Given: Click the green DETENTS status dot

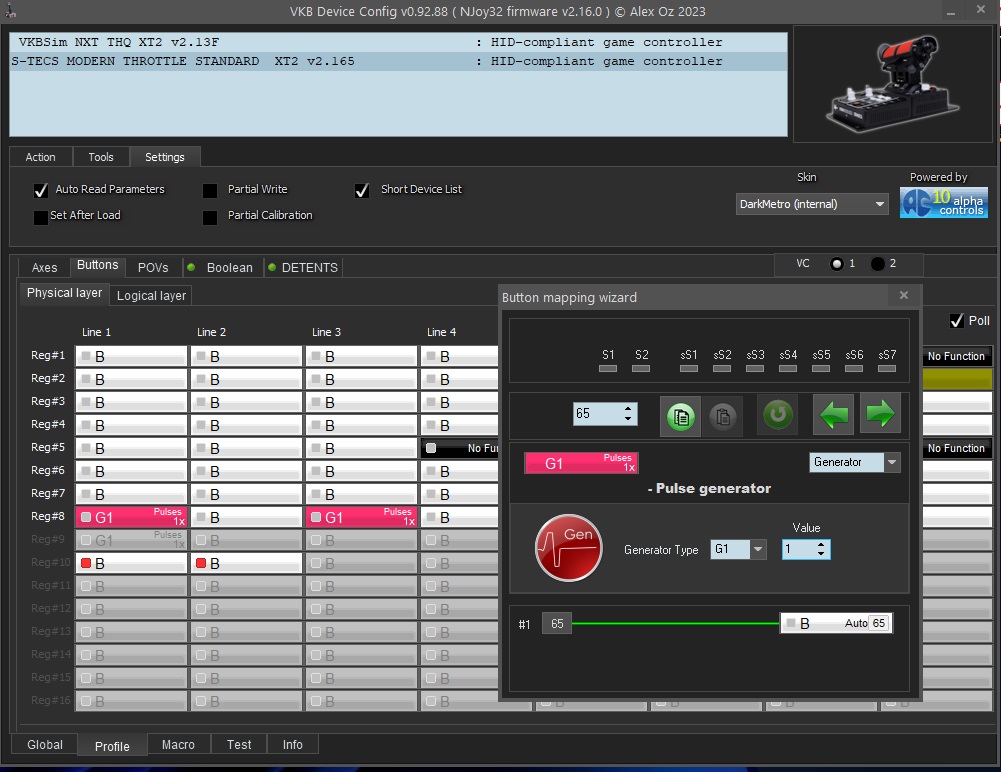Looking at the screenshot, I should [272, 267].
